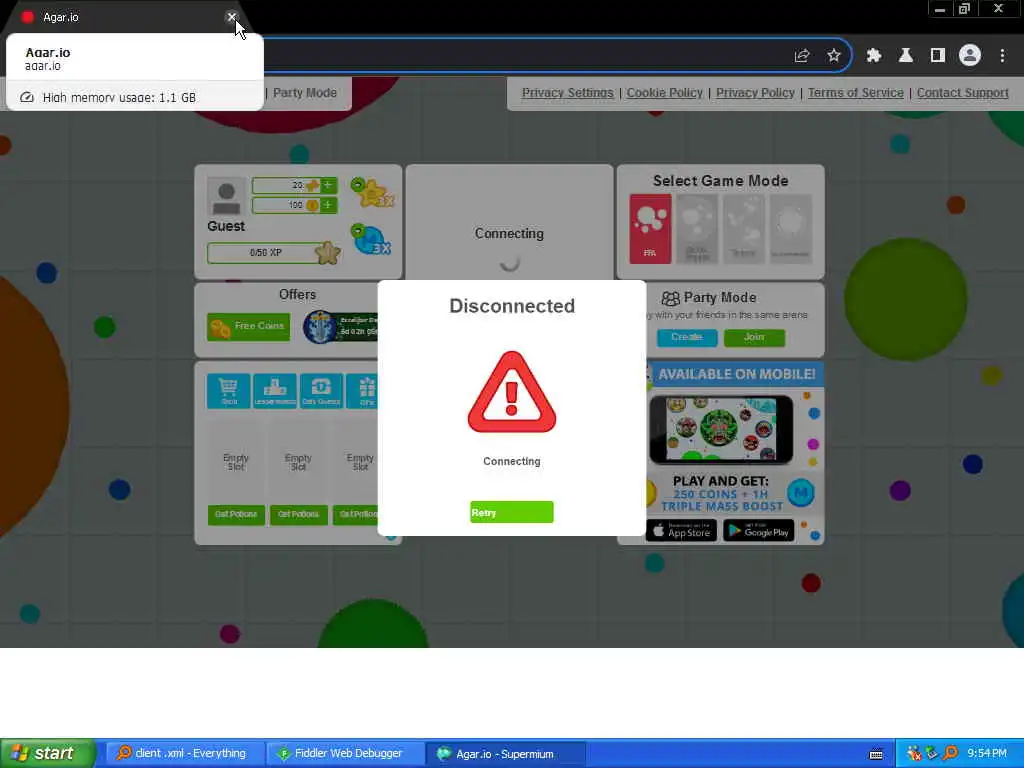
Task: Open the share page icon in address bar
Action: point(802,56)
